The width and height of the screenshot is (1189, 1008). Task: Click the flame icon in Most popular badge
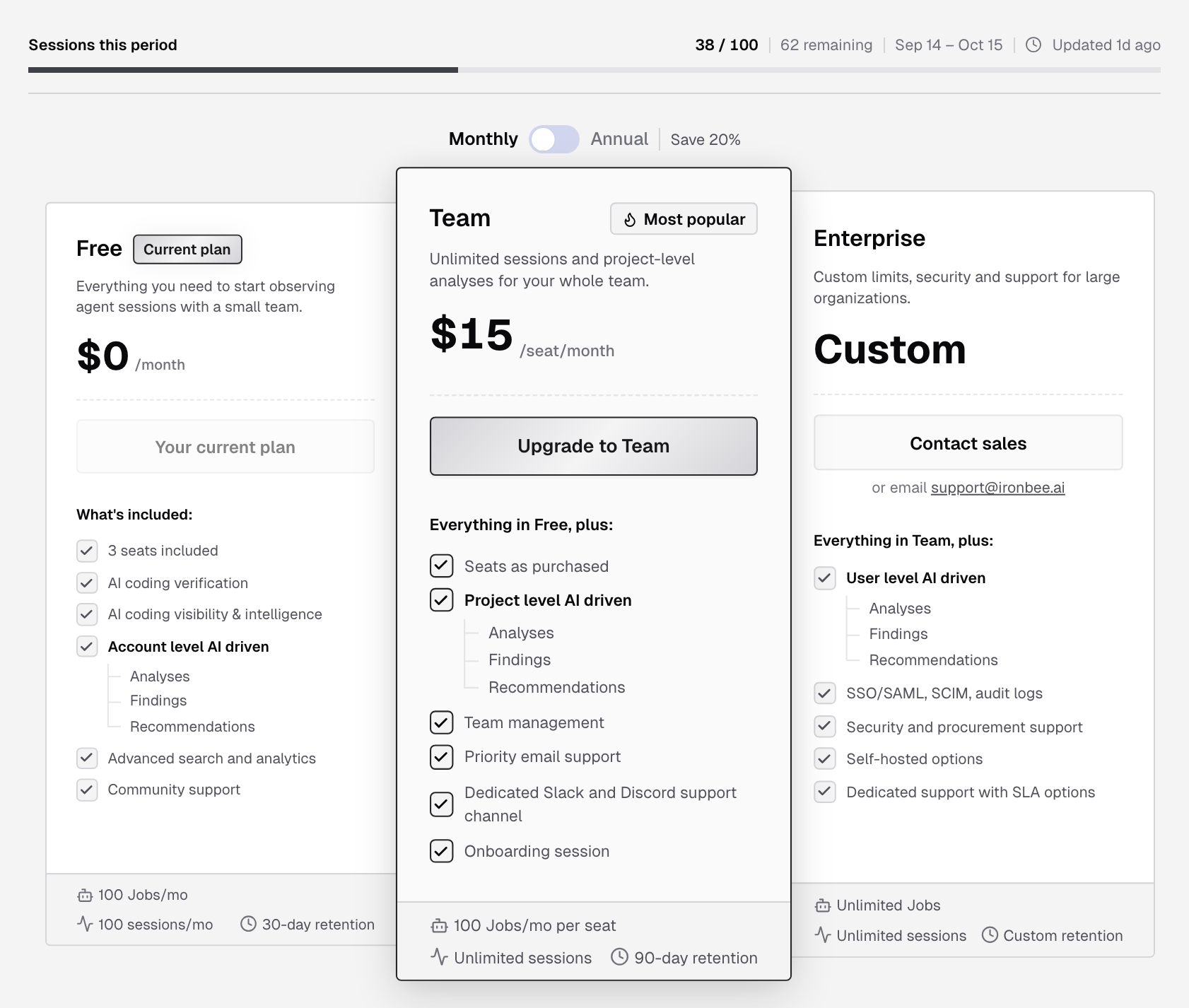(x=630, y=220)
